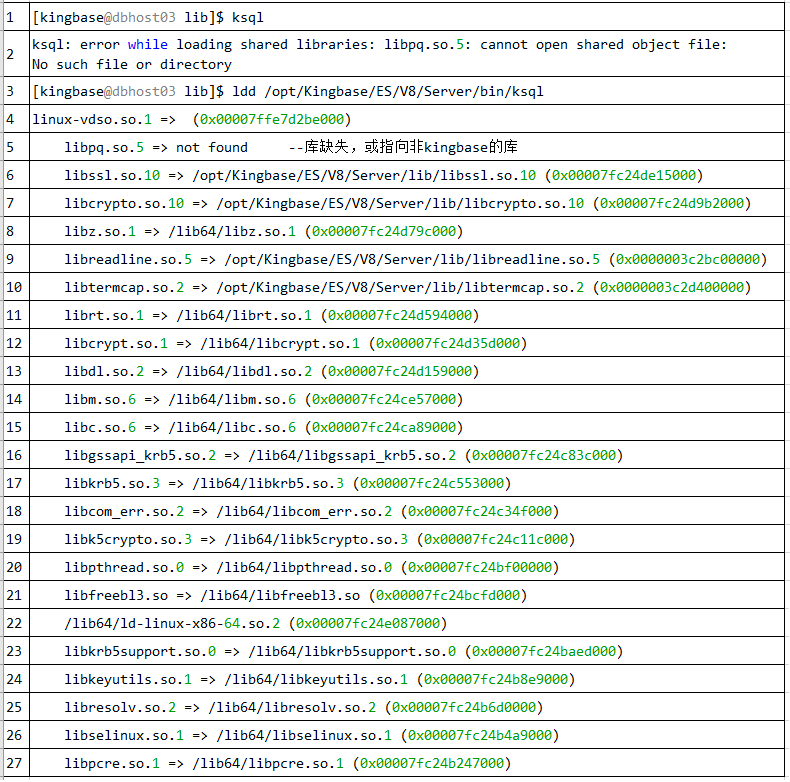Click the address (0x00007ffe7d2be000)
This screenshot has width=790, height=782.
(x=272, y=119)
